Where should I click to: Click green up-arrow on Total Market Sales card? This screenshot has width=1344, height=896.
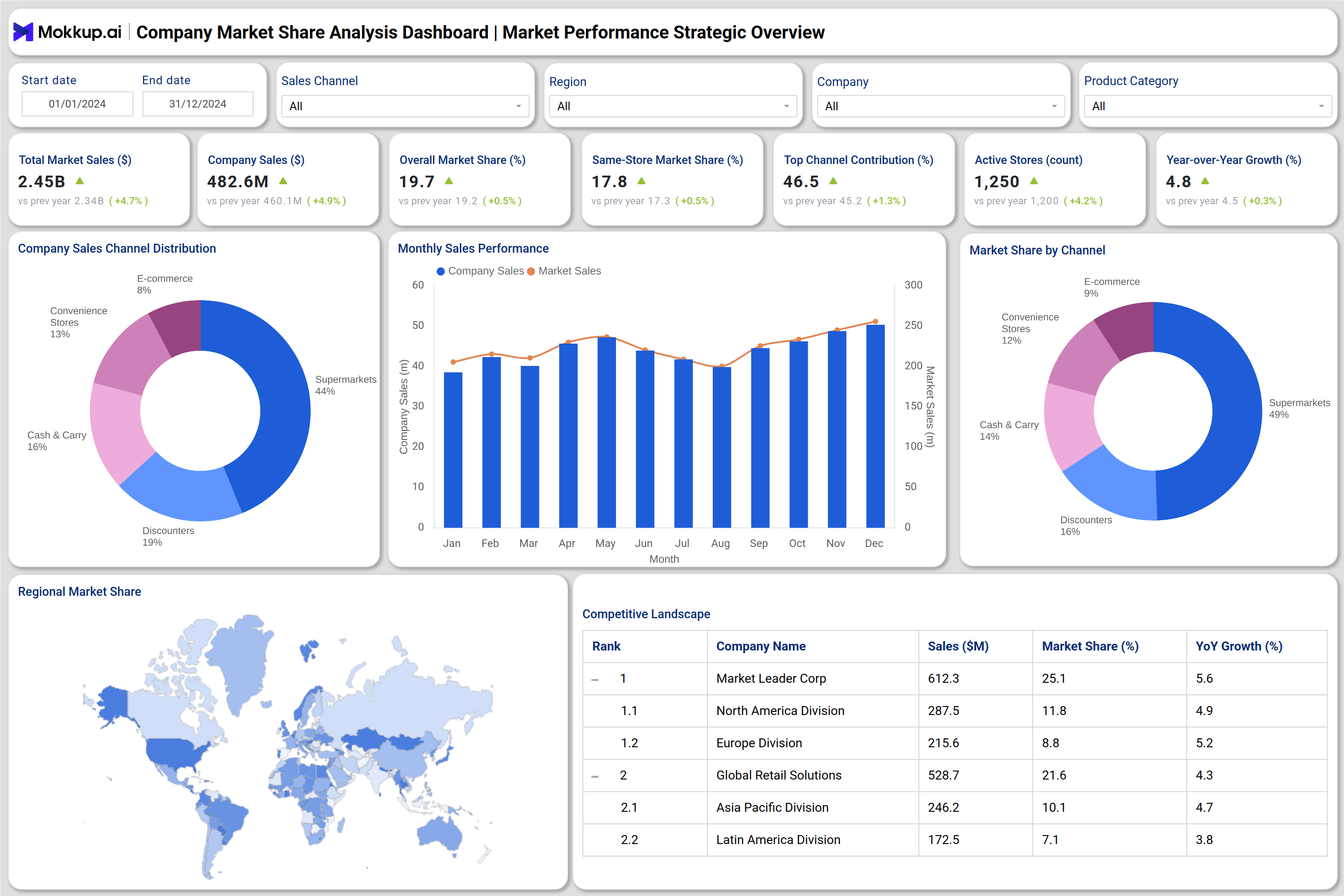click(x=80, y=181)
